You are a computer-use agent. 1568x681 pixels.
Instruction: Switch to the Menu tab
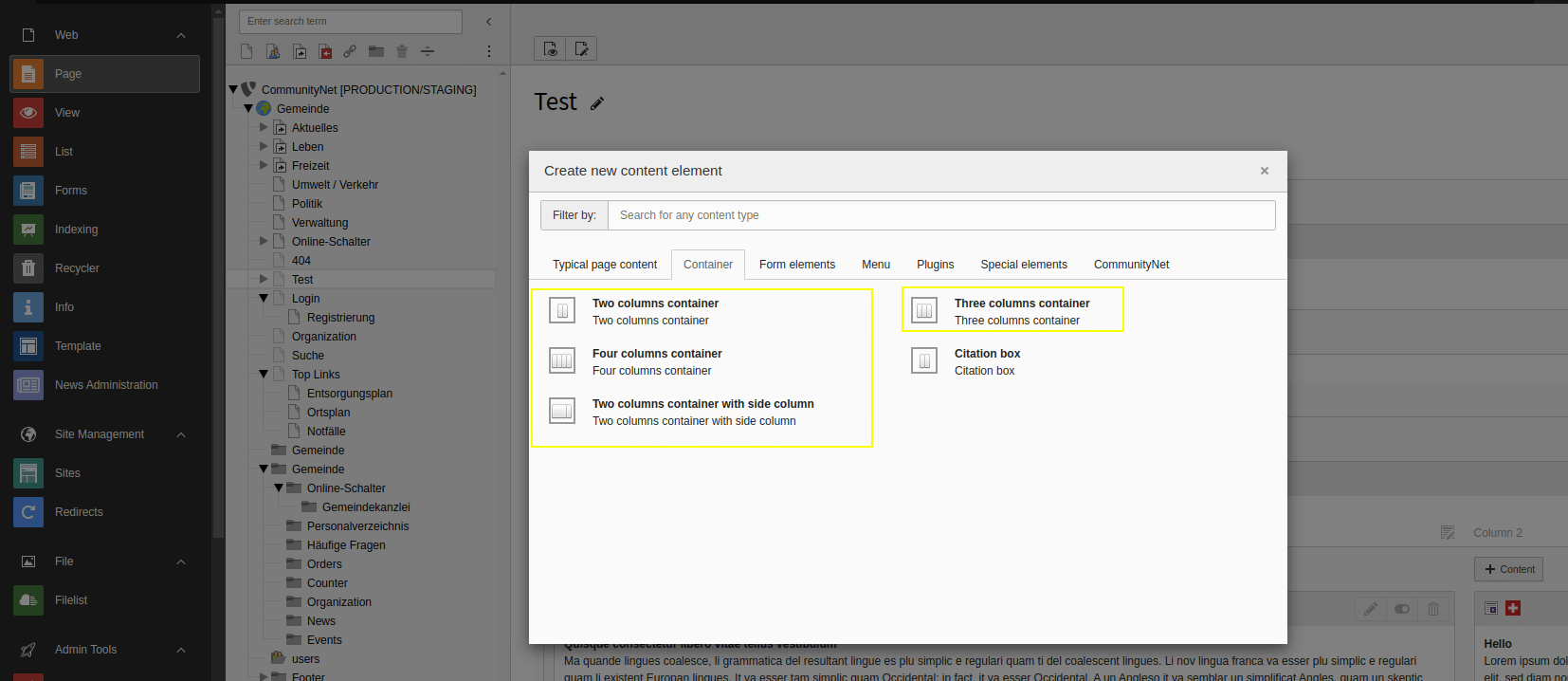pos(876,265)
